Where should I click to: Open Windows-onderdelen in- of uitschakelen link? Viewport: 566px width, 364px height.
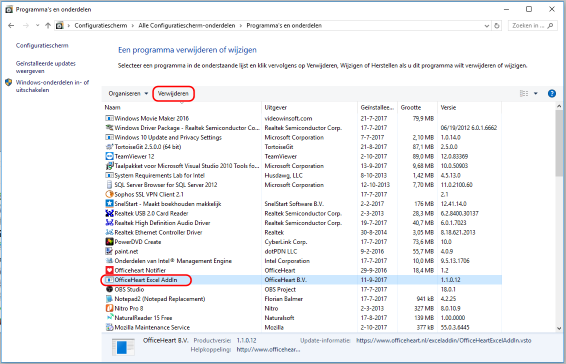(52, 86)
